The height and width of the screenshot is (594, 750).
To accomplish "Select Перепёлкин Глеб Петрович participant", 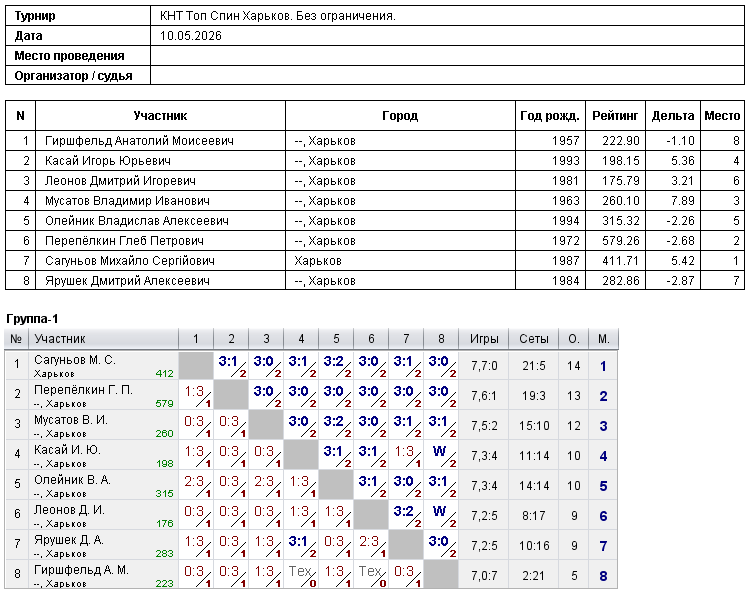I will point(124,241).
